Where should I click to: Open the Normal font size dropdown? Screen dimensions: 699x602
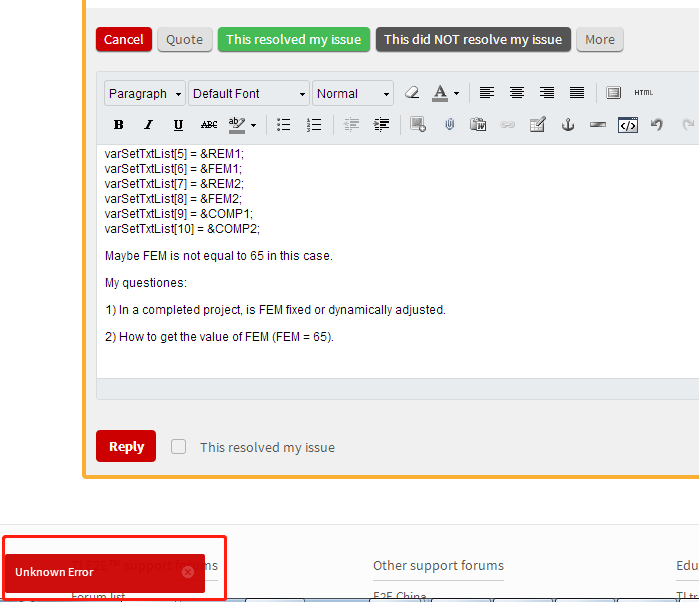tap(353, 93)
